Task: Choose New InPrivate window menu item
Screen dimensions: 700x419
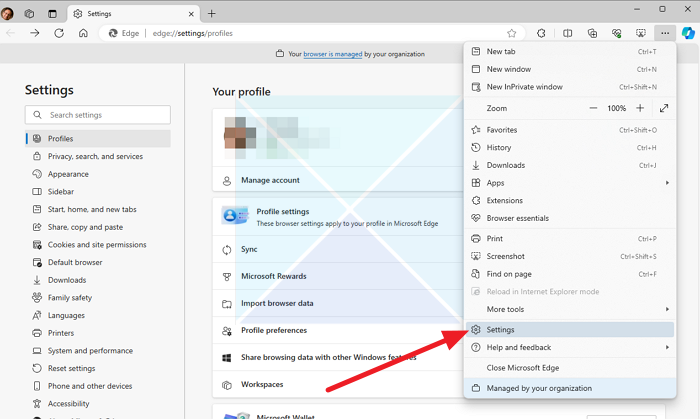Action: (x=570, y=87)
